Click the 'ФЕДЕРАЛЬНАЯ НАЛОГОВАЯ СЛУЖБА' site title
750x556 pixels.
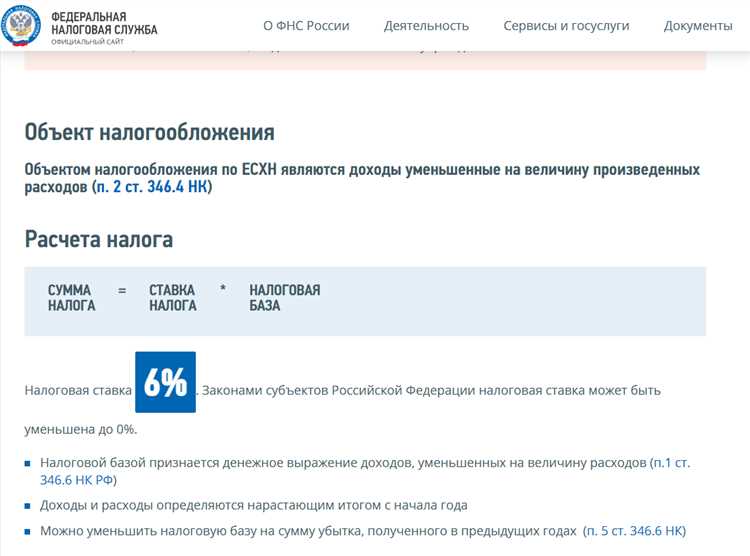tap(104, 23)
